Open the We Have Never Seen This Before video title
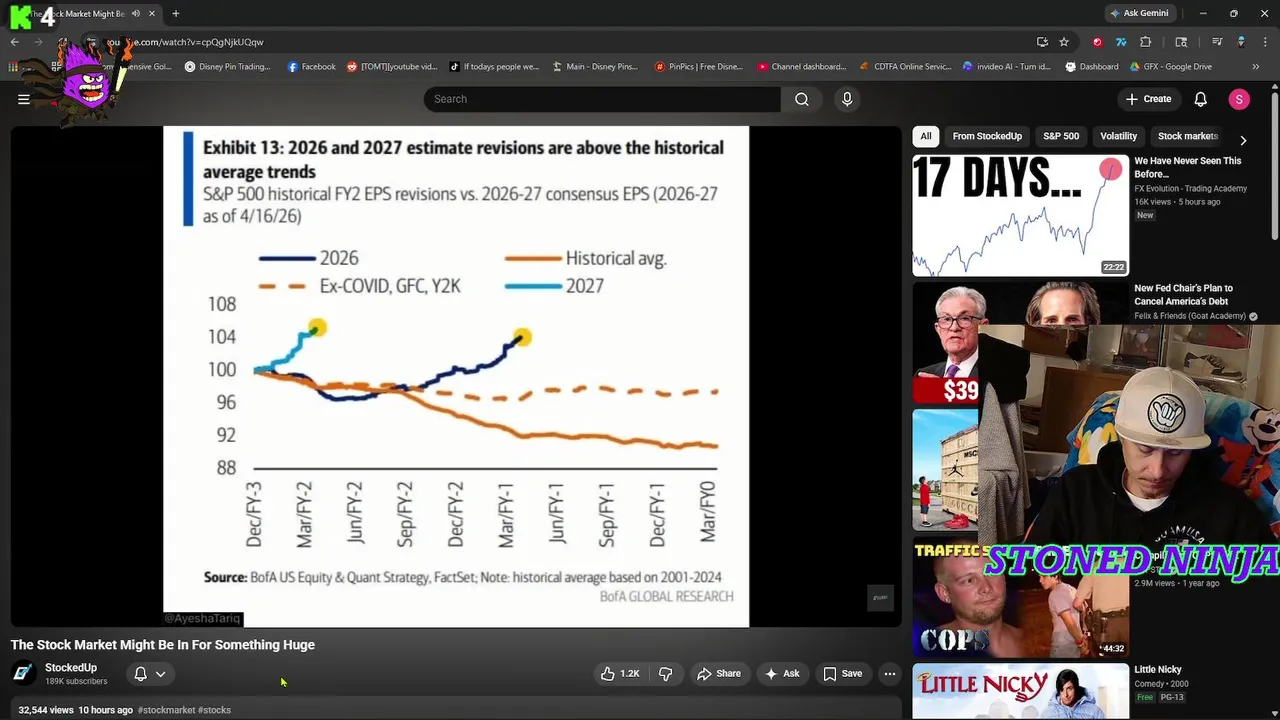Viewport: 1280px width, 720px height. (1188, 167)
